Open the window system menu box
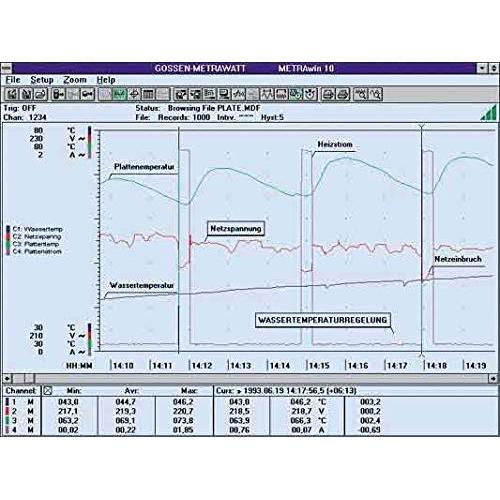 coord(6,69)
